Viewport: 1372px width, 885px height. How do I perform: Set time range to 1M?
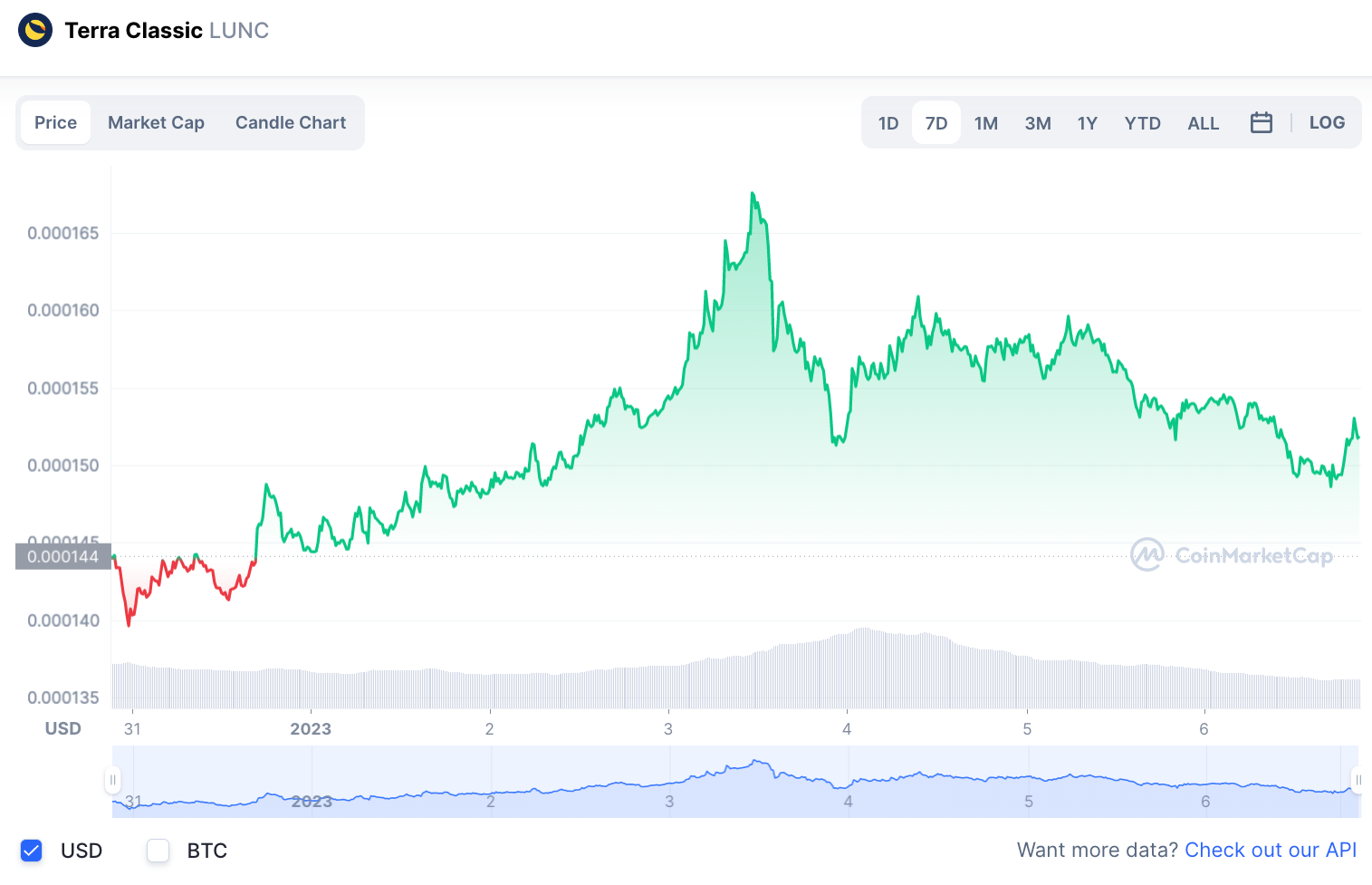986,123
